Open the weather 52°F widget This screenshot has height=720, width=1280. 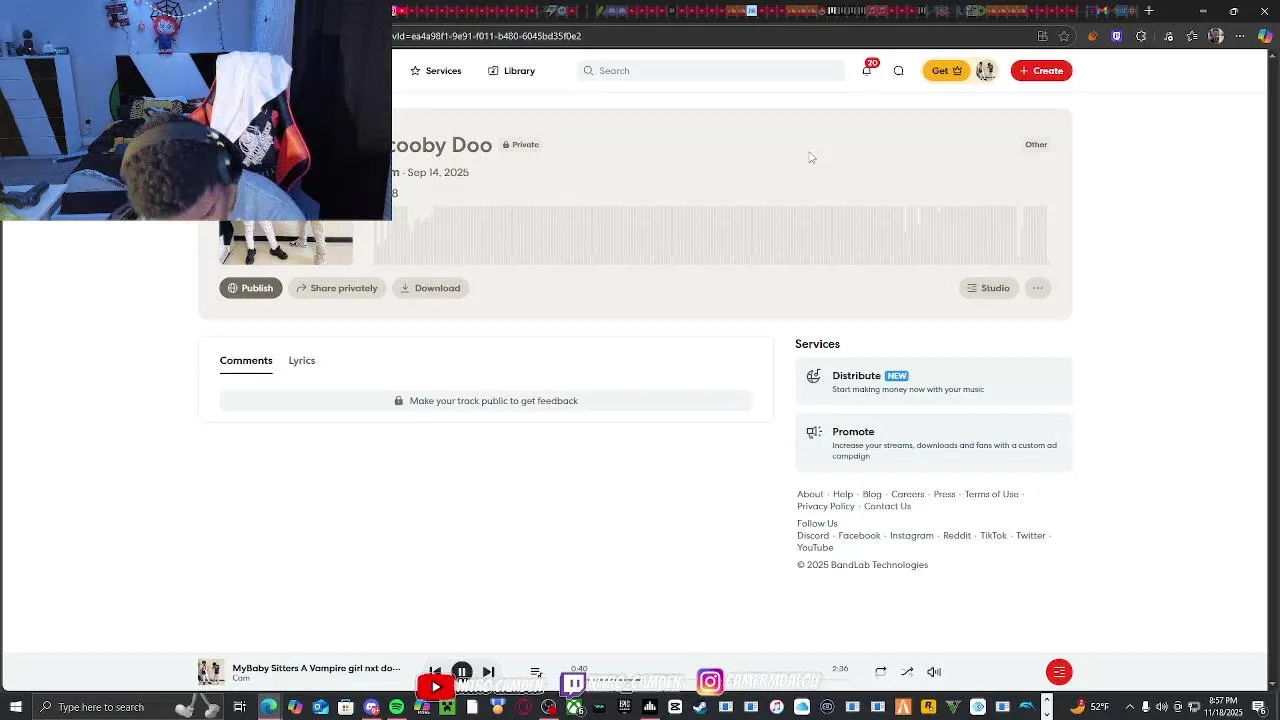tap(1090, 707)
